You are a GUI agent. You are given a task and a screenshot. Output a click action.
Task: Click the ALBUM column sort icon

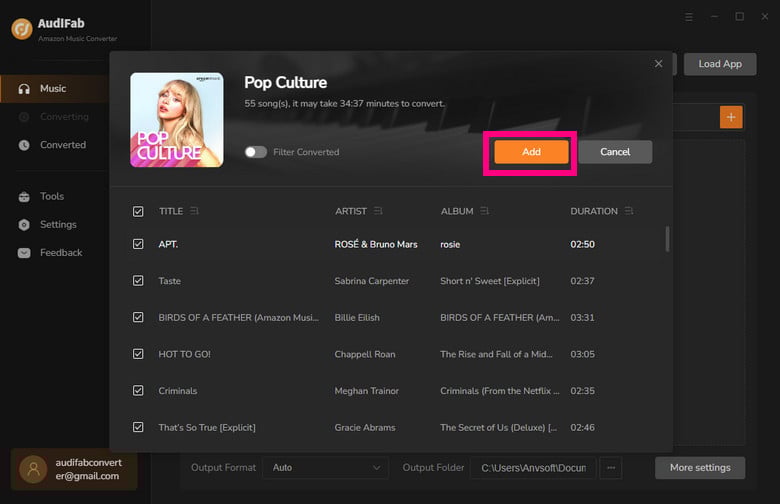(x=485, y=211)
